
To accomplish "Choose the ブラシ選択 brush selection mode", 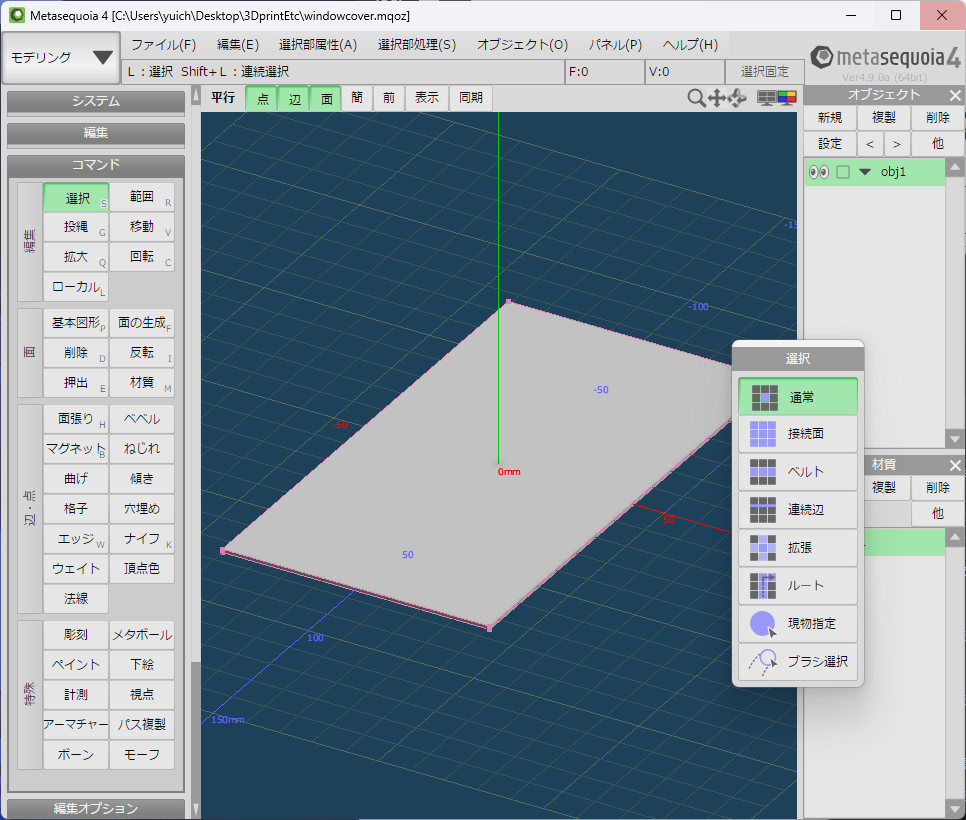I will [798, 661].
